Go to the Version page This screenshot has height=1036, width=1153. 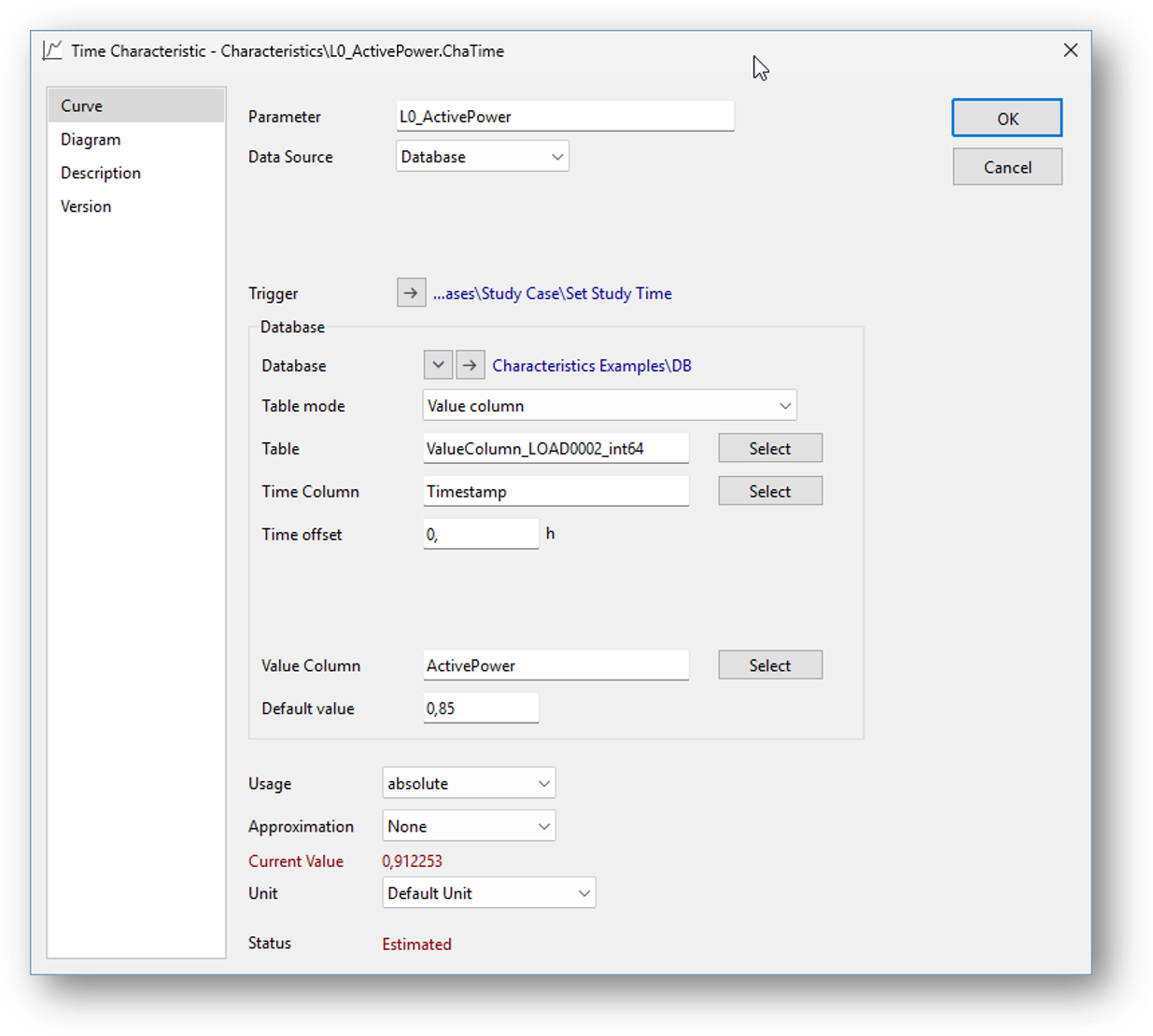(86, 207)
